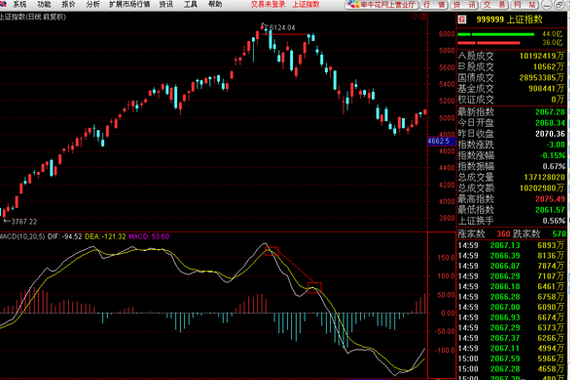Select the tick row with price 2067.13
This screenshot has height=380, width=570.
511,245
